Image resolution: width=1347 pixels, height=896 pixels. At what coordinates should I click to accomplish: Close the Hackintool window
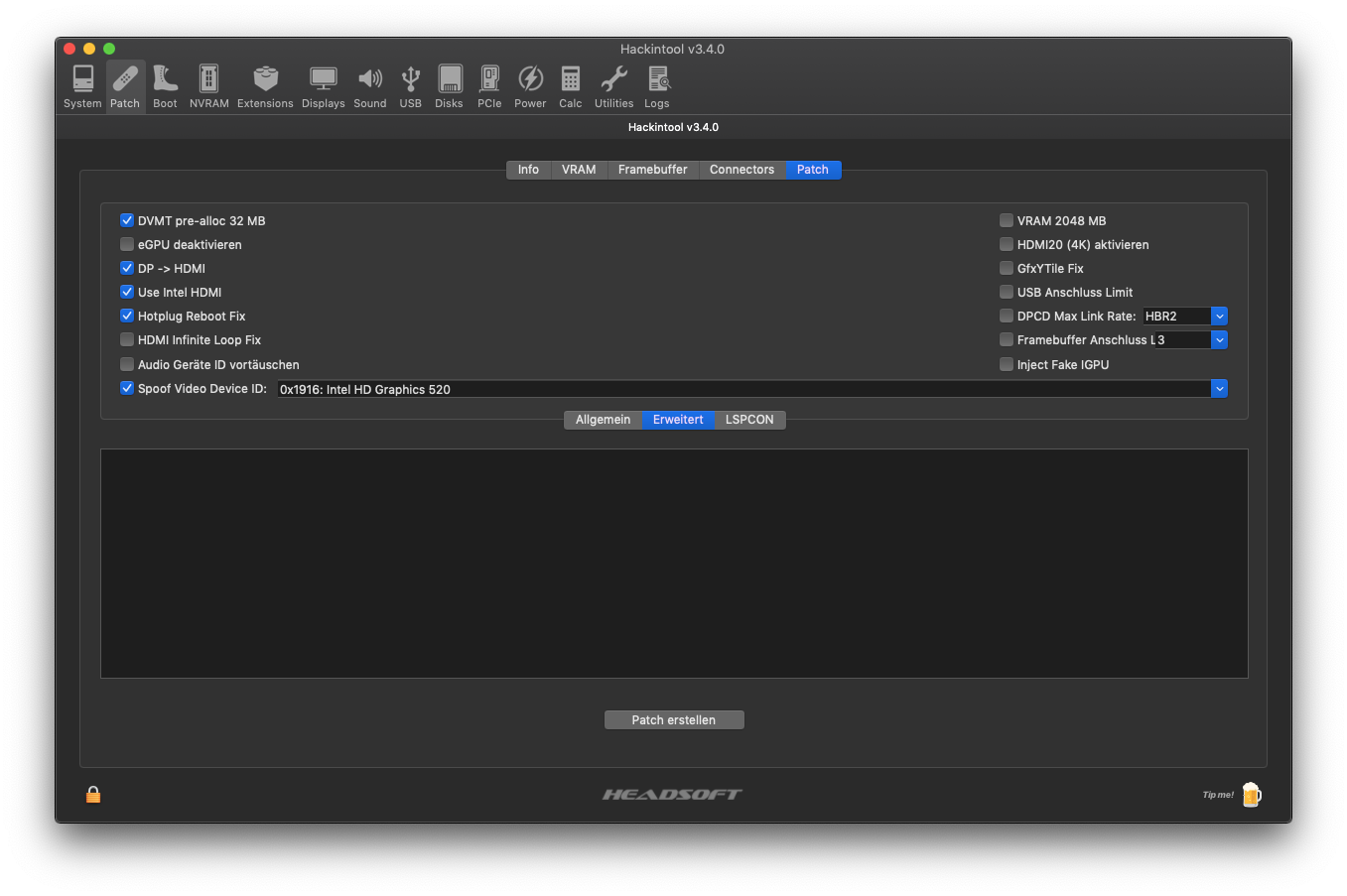[x=69, y=49]
